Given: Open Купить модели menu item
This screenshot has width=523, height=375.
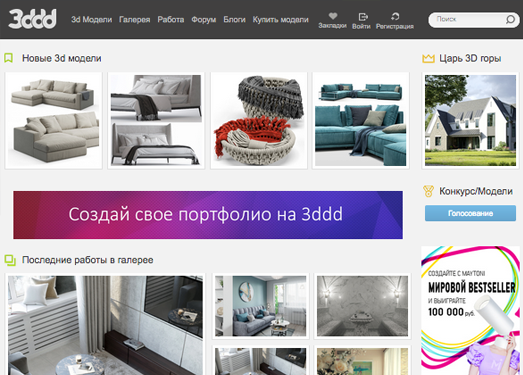Looking at the screenshot, I should pos(280,20).
